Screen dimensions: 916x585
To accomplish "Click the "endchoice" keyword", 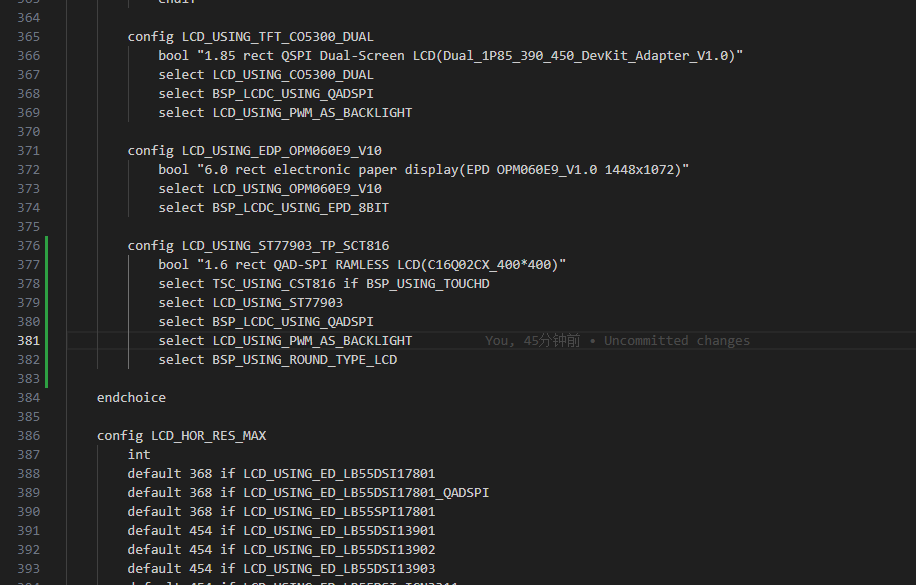I will pos(131,398).
